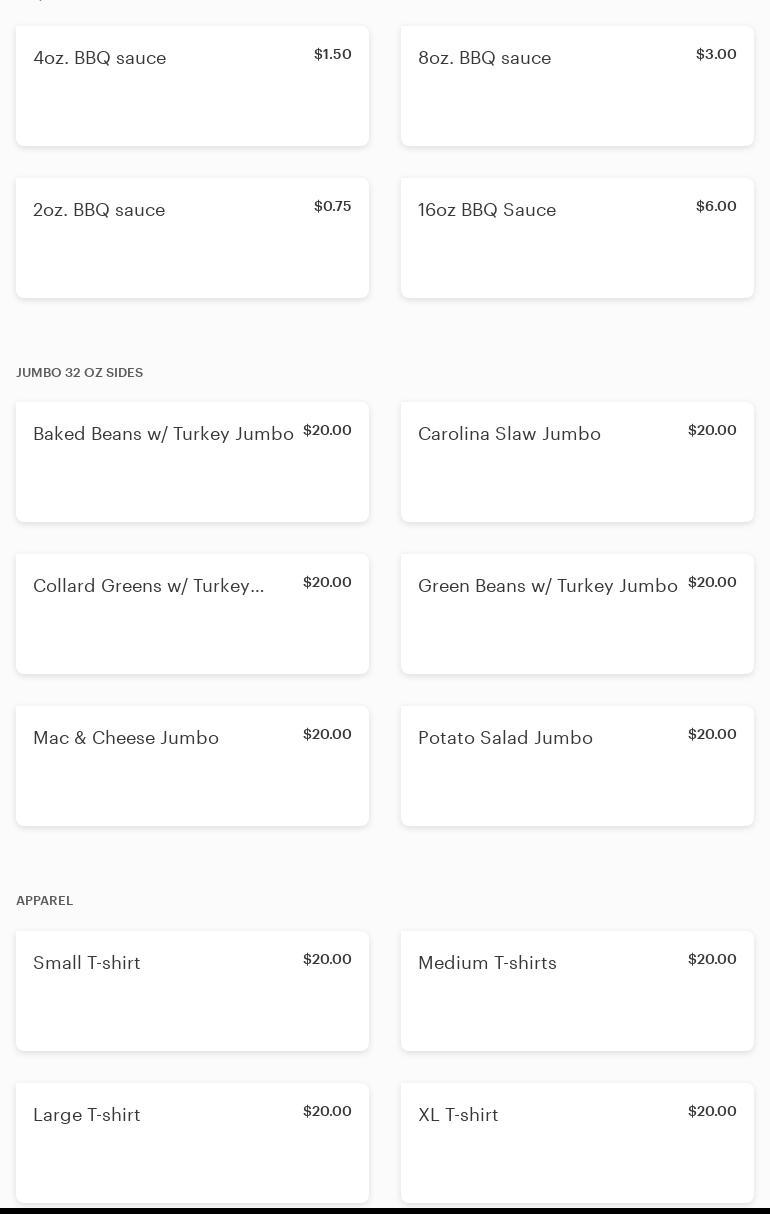Click the $6.00 price label
Image resolution: width=770 pixels, height=1214 pixels.
point(716,206)
